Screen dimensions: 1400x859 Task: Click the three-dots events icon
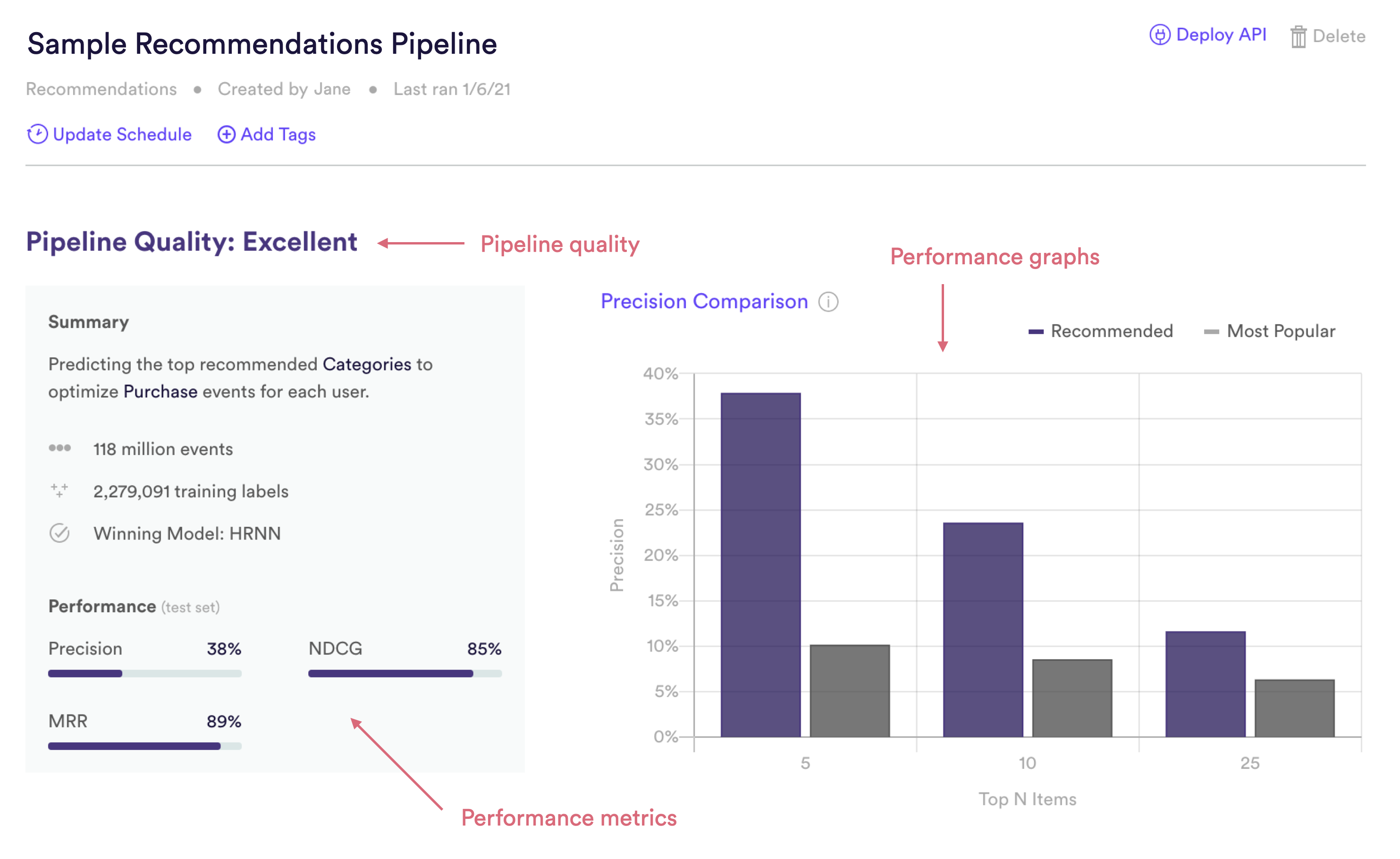pos(59,448)
